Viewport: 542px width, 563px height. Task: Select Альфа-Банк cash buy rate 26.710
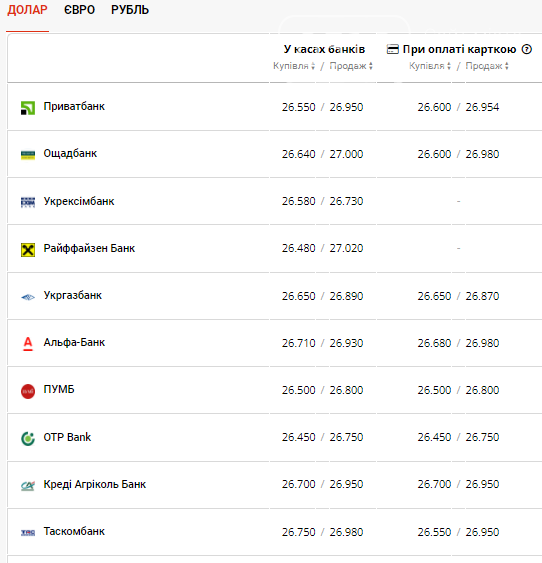(x=298, y=343)
